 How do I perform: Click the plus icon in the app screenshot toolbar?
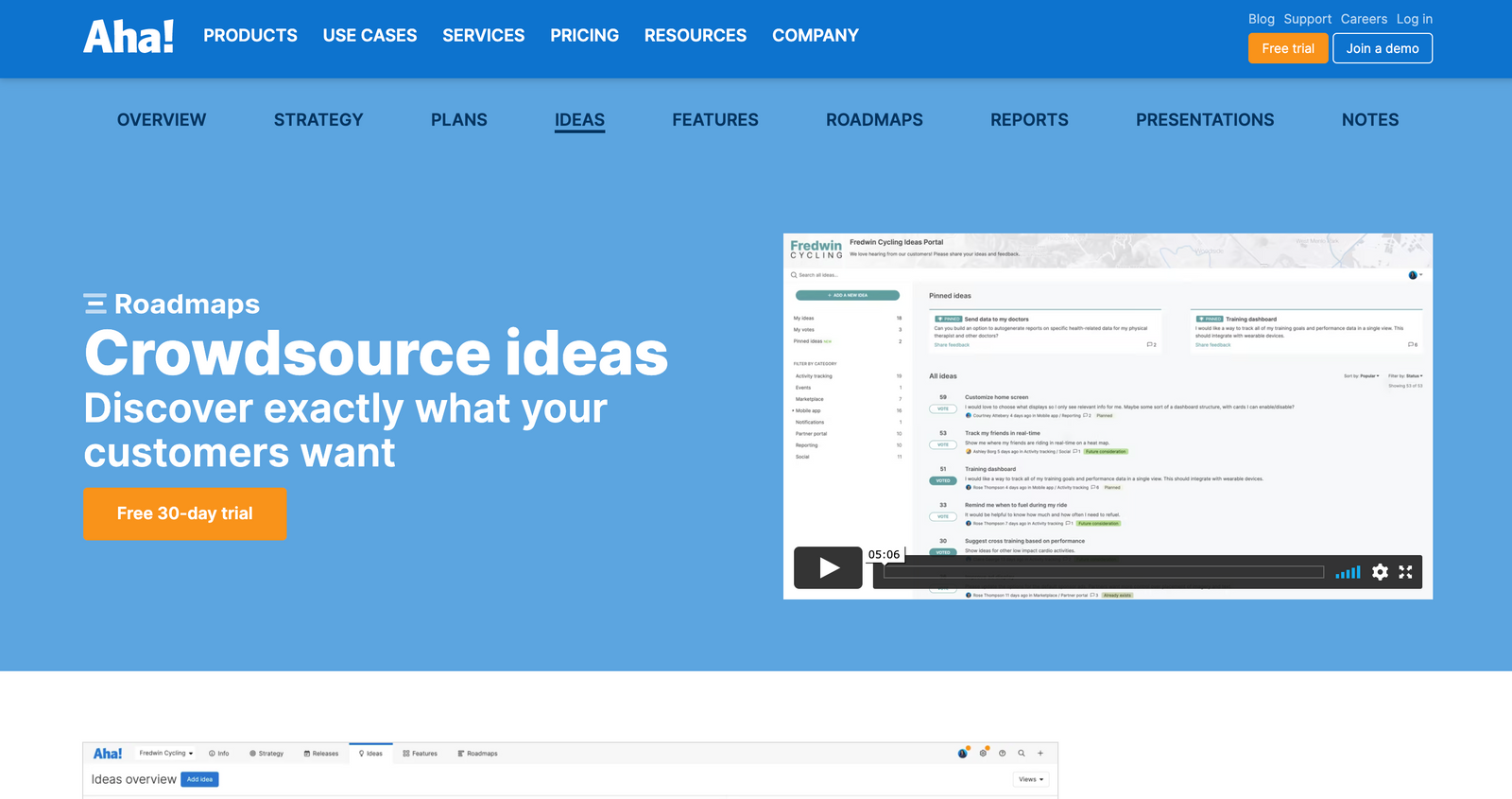[1040, 754]
